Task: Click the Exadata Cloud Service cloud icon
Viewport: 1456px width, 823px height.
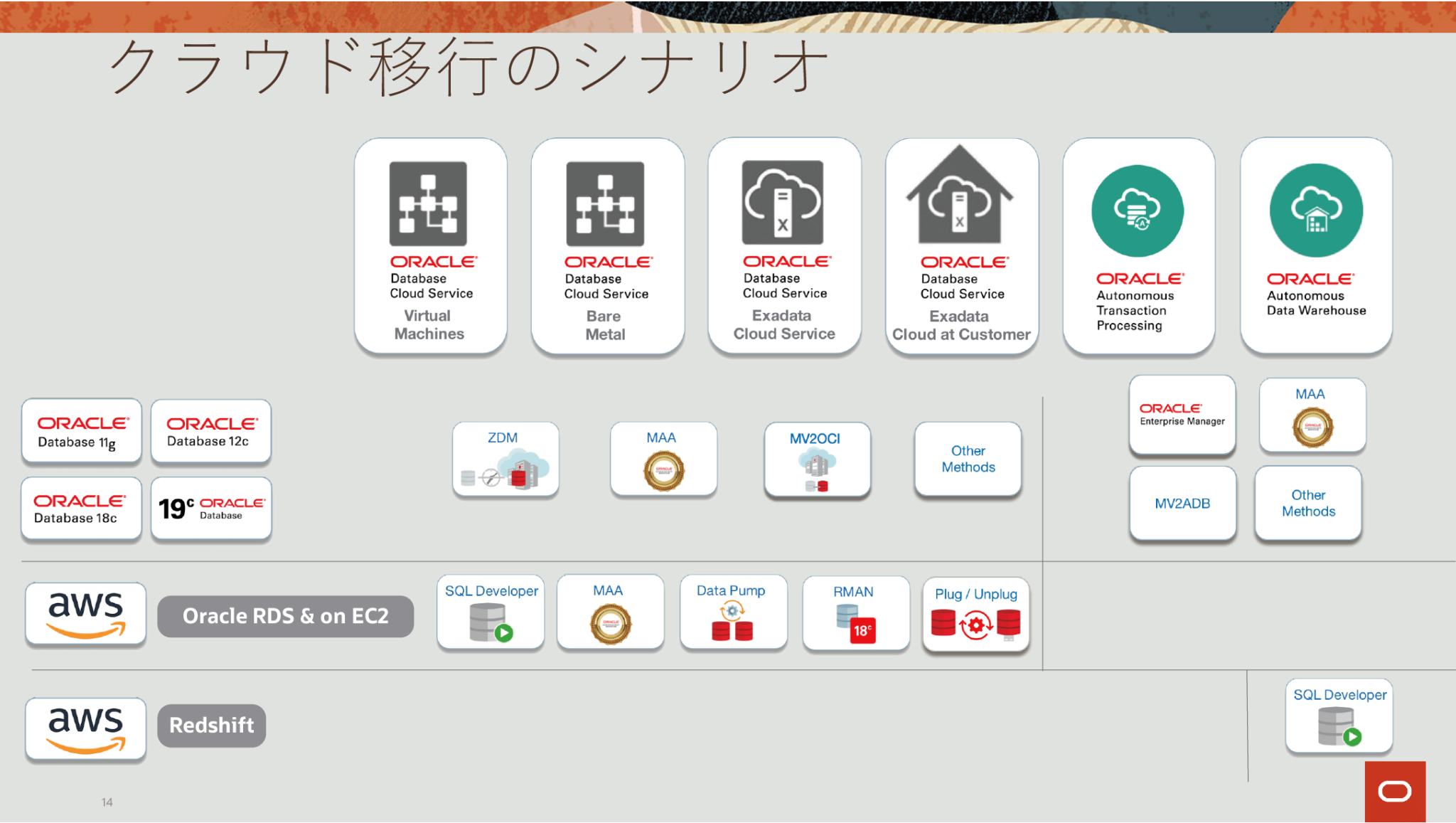Action: 783,202
